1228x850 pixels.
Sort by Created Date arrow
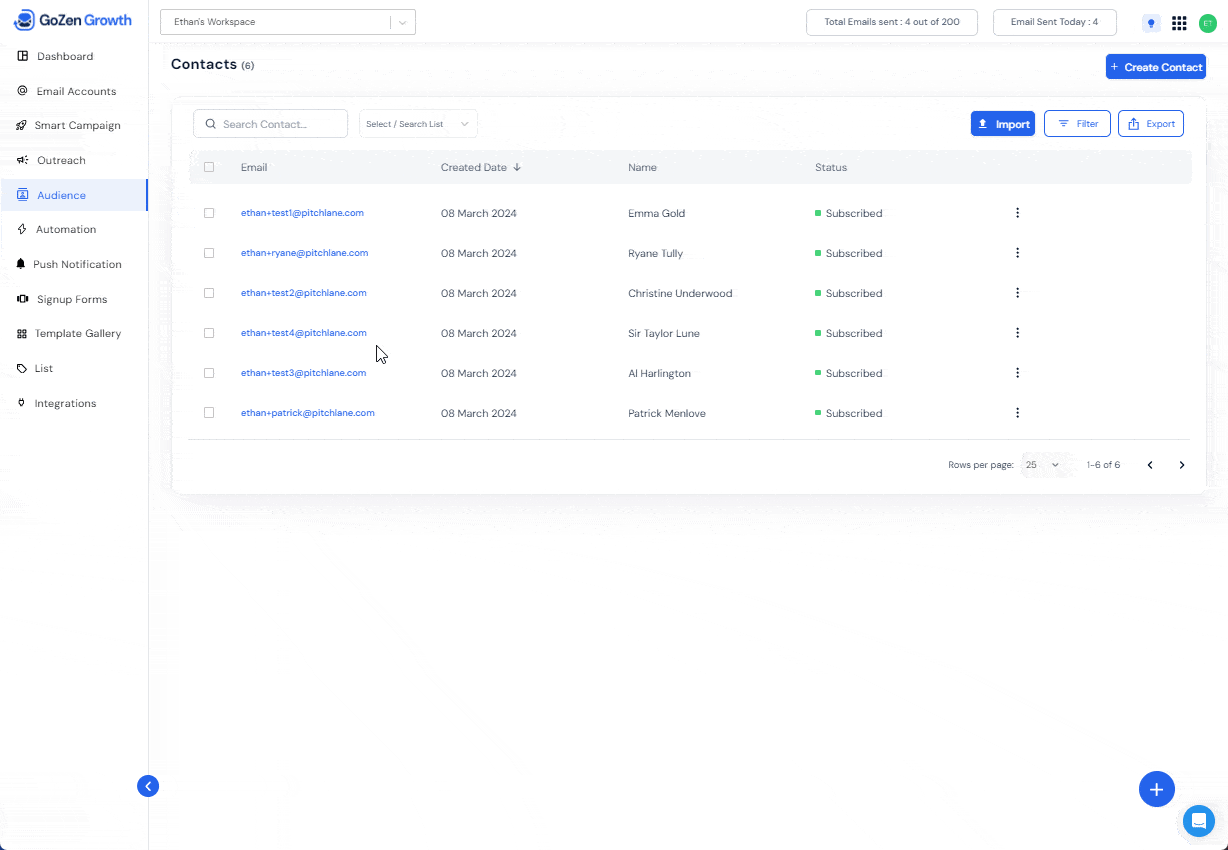(x=517, y=167)
